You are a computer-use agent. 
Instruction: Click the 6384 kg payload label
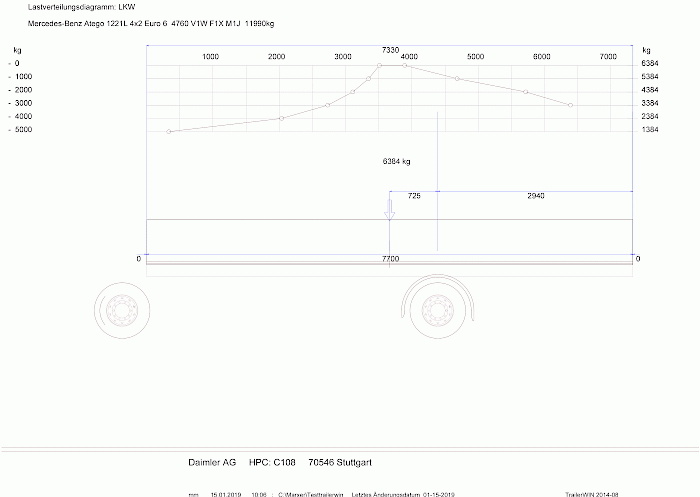[397, 161]
